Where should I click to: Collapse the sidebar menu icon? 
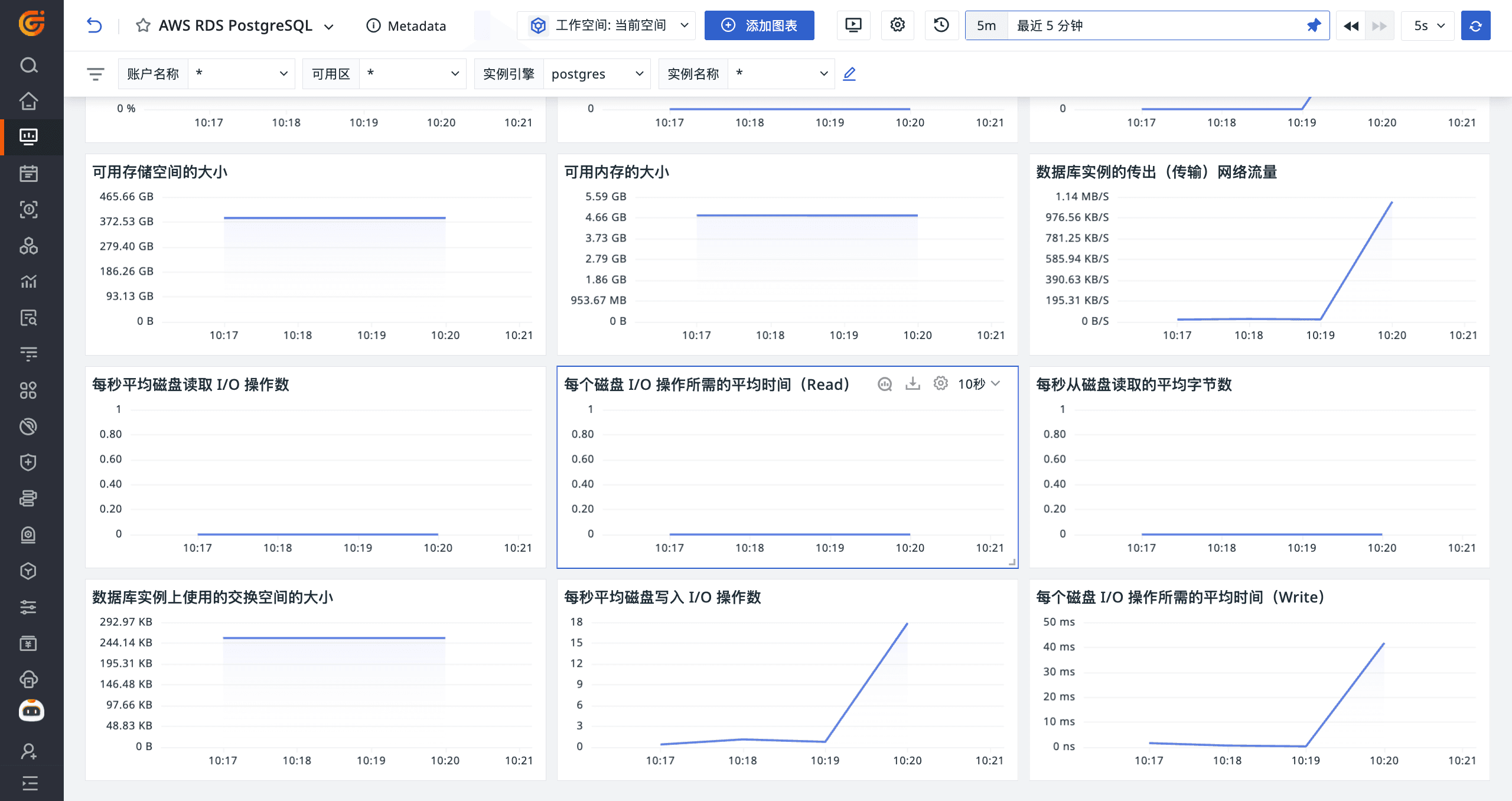[29, 783]
